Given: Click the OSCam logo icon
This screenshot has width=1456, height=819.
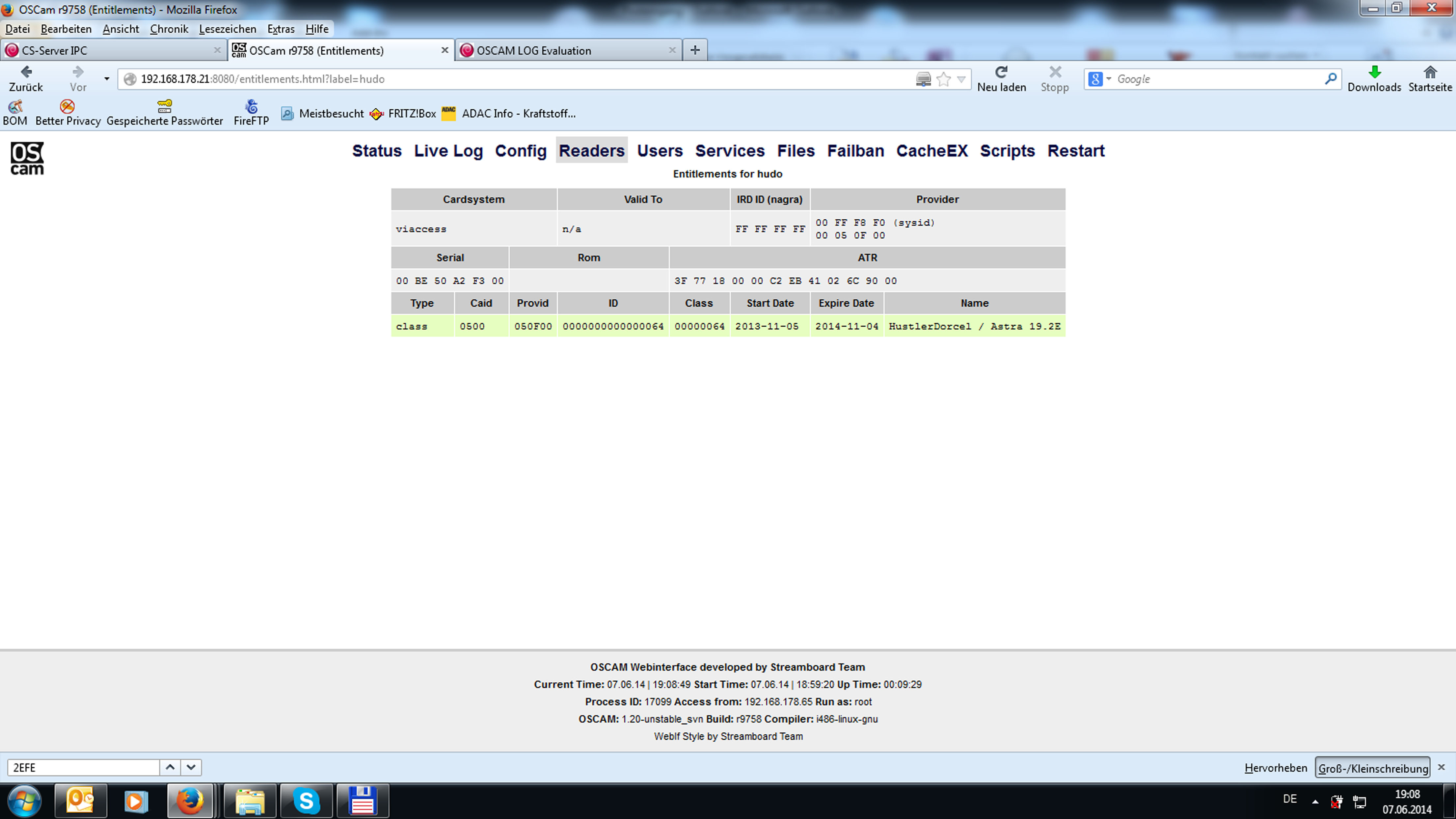Looking at the screenshot, I should coord(27,158).
